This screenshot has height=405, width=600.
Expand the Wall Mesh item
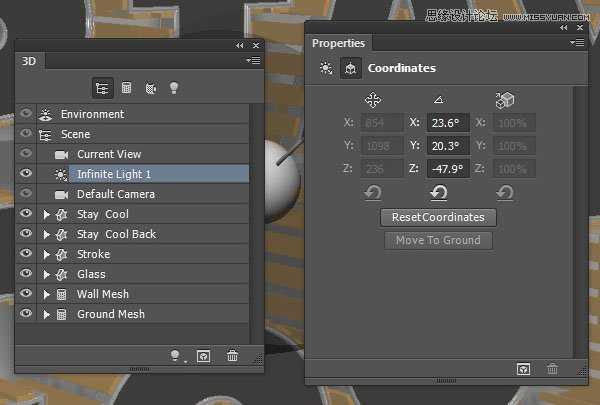tap(46, 294)
